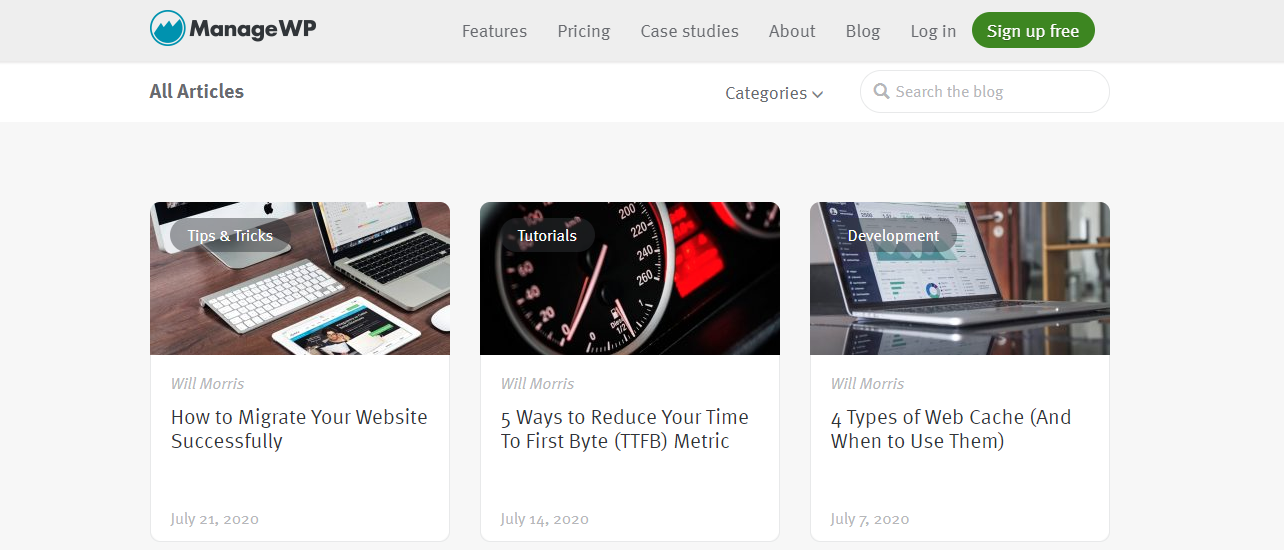Select the All Articles heading link
1284x550 pixels.
point(197,91)
